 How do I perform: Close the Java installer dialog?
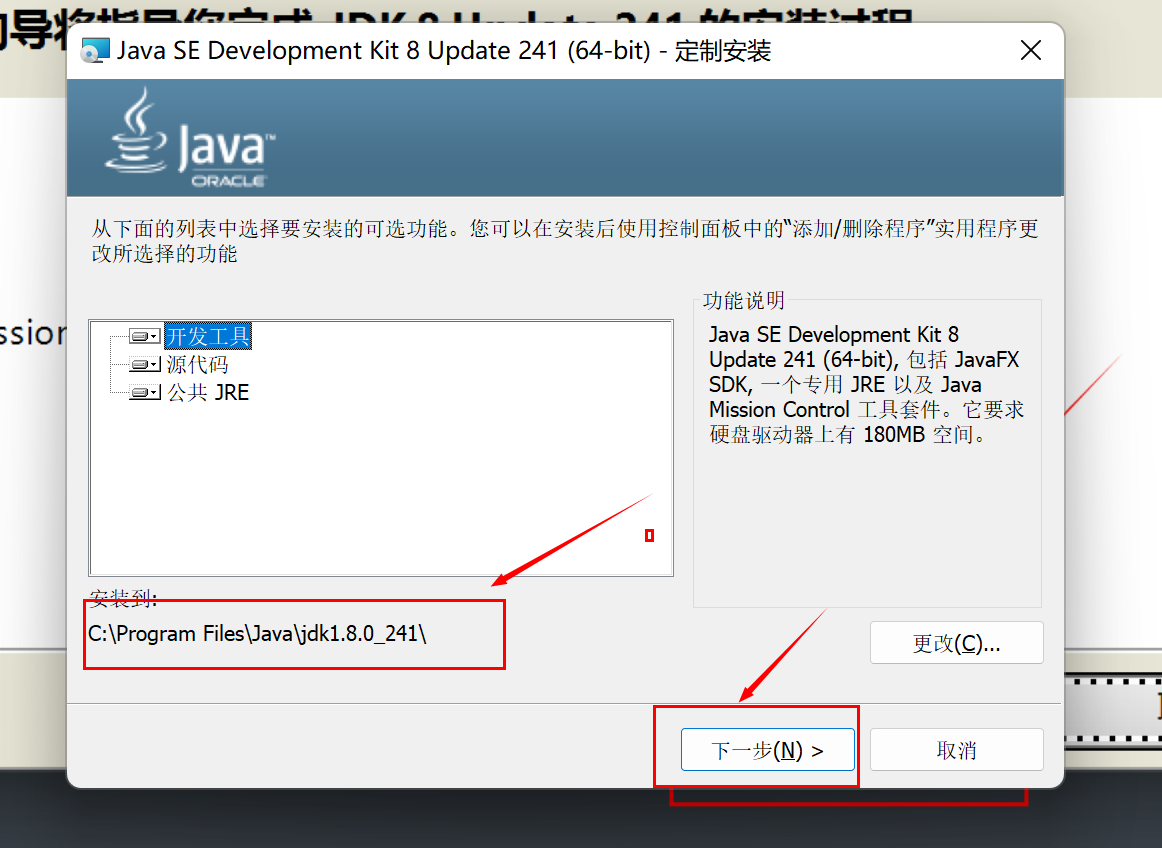point(1031,50)
